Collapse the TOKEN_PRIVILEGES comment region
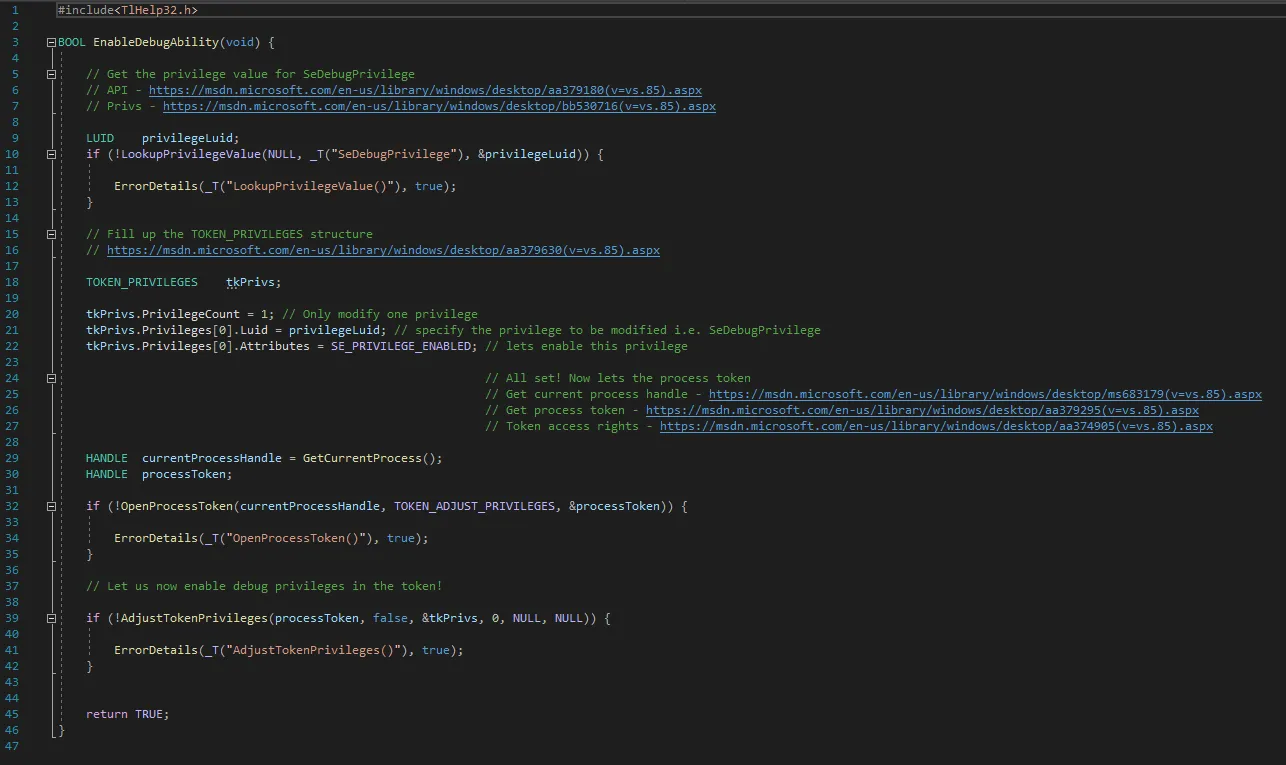The height and width of the screenshot is (765, 1286). [51, 233]
